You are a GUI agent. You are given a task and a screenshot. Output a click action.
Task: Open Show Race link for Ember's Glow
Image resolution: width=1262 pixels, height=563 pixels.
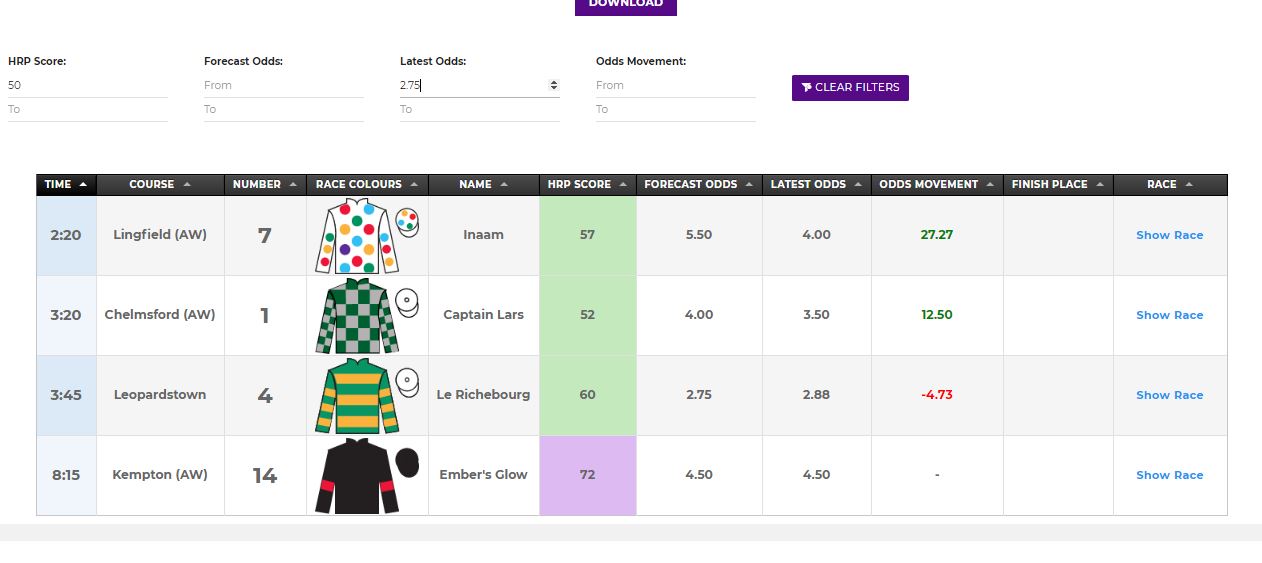point(1169,475)
